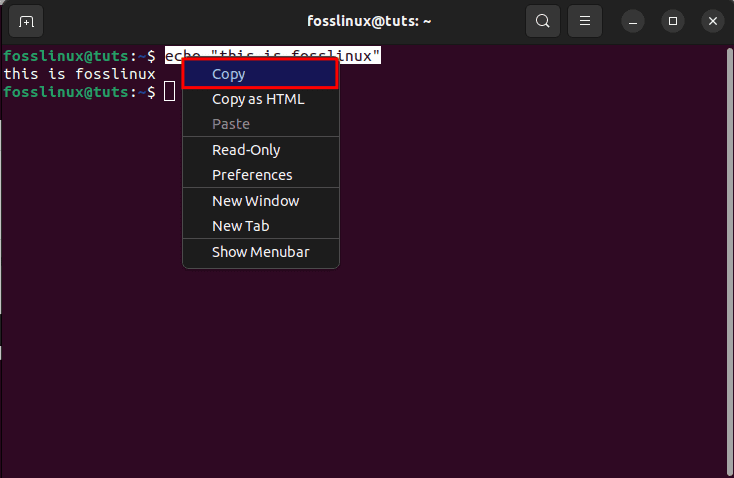The height and width of the screenshot is (478, 734).
Task: Close the terminal window
Action: click(x=712, y=20)
